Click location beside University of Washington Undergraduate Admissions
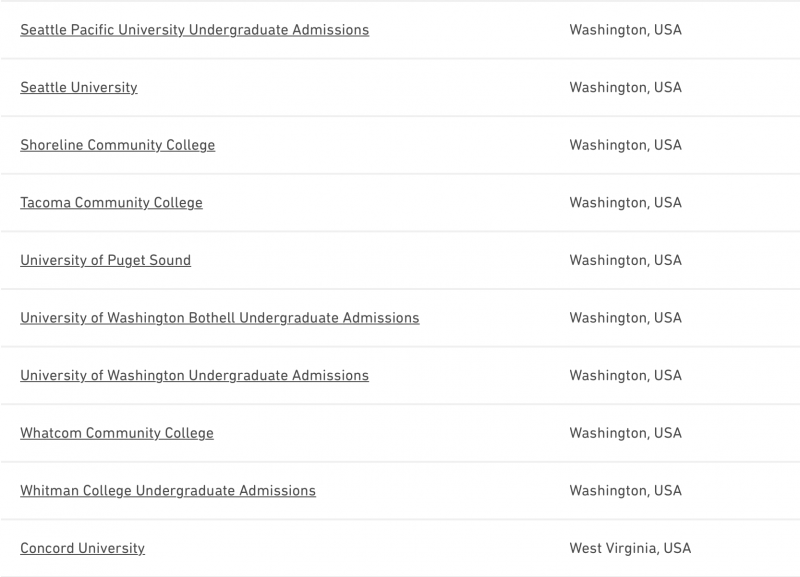The height and width of the screenshot is (577, 800). pyautogui.click(x=625, y=376)
